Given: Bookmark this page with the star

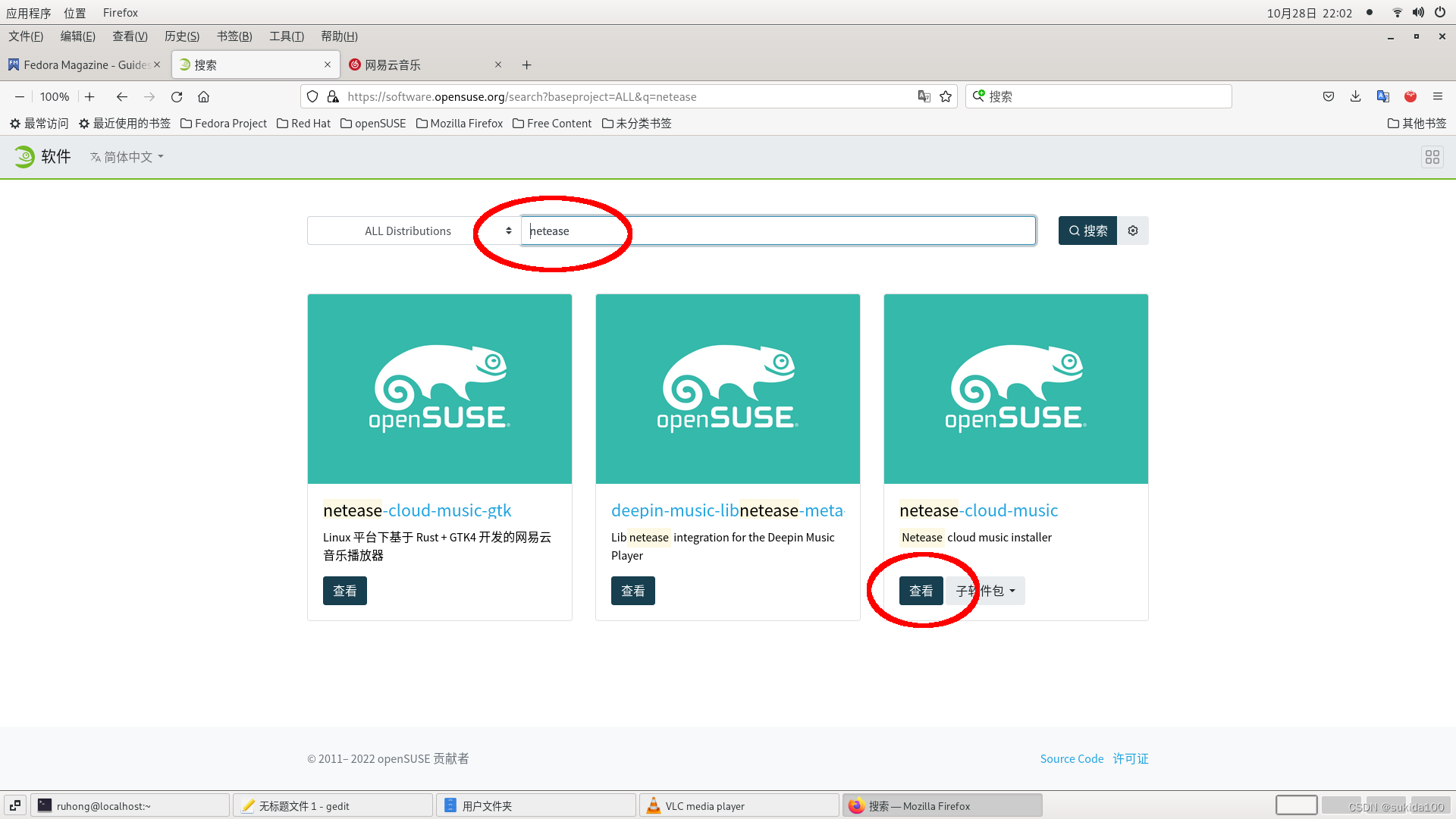Looking at the screenshot, I should (946, 96).
